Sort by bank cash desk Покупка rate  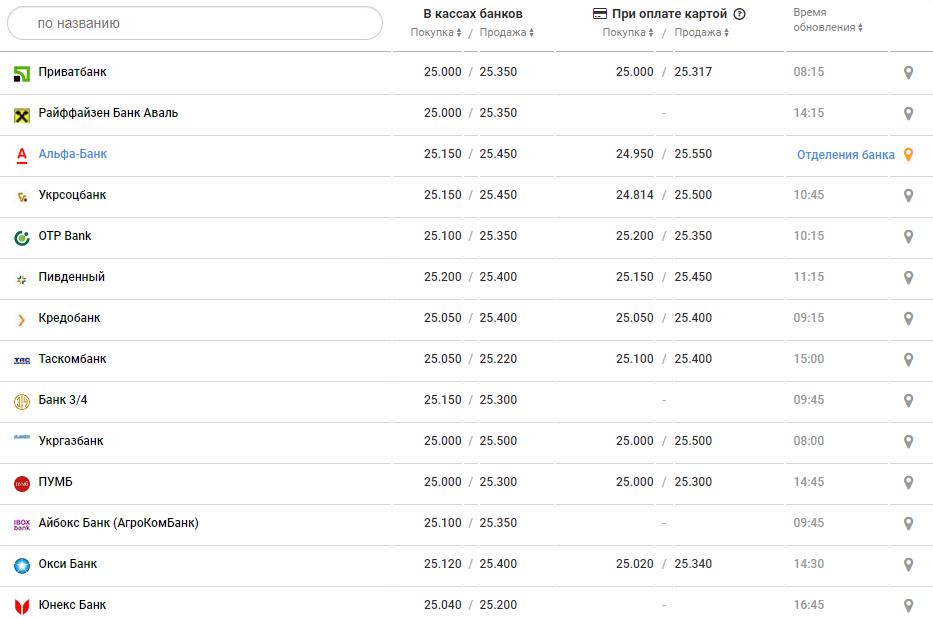pos(436,33)
